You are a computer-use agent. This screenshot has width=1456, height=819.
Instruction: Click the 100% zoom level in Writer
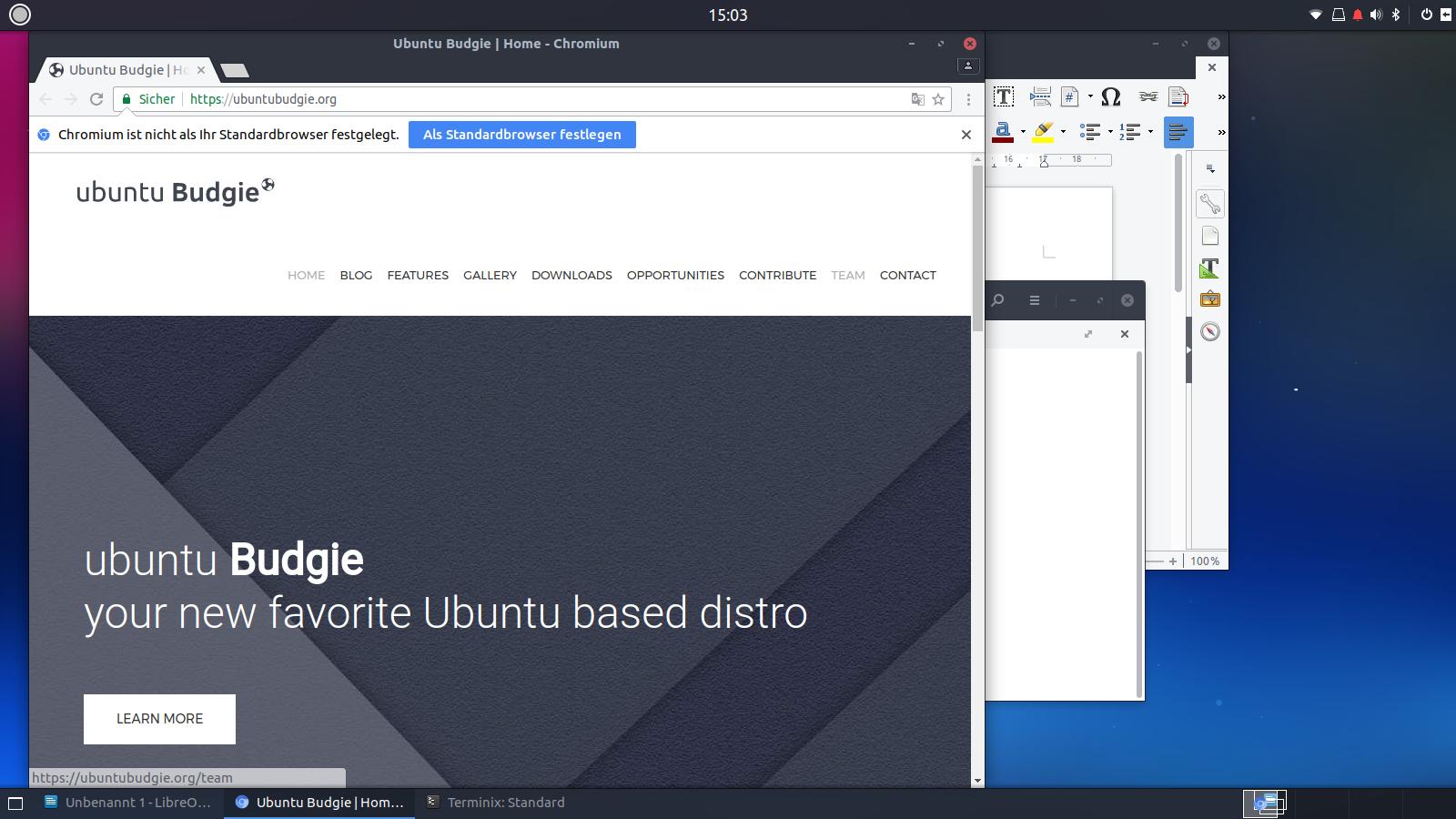click(1205, 561)
